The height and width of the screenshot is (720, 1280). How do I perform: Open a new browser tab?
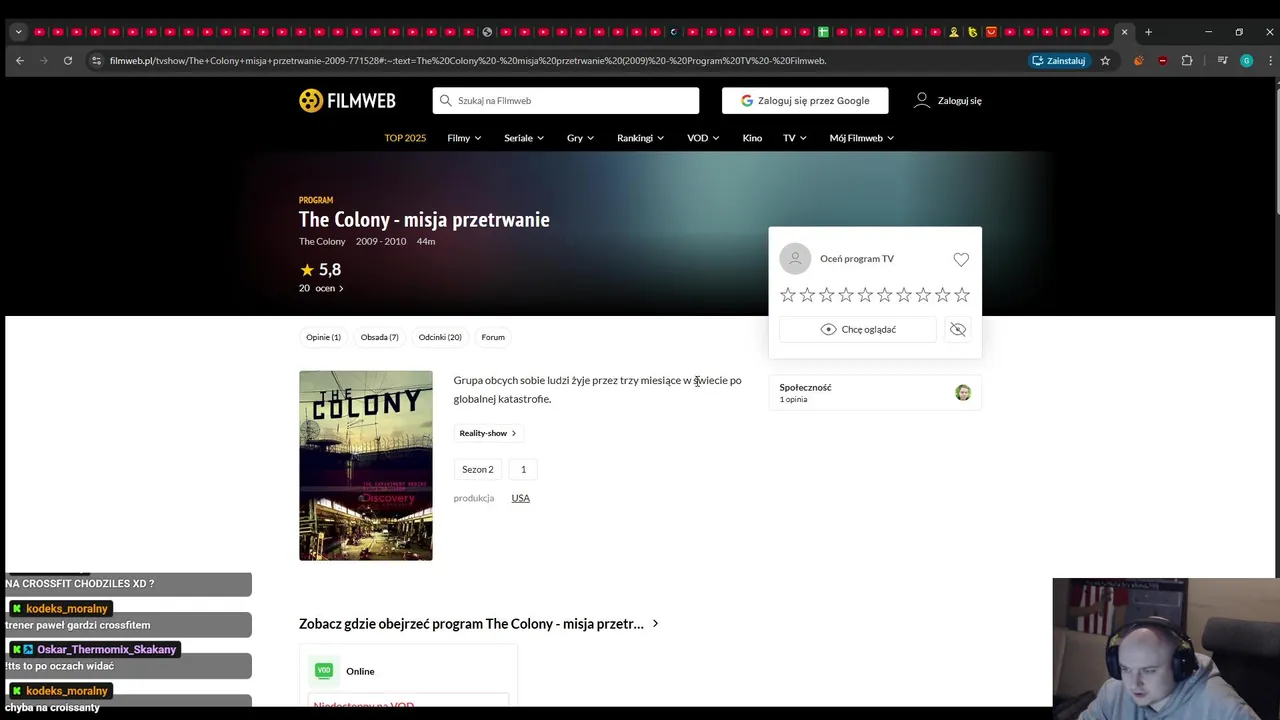[x=1148, y=32]
